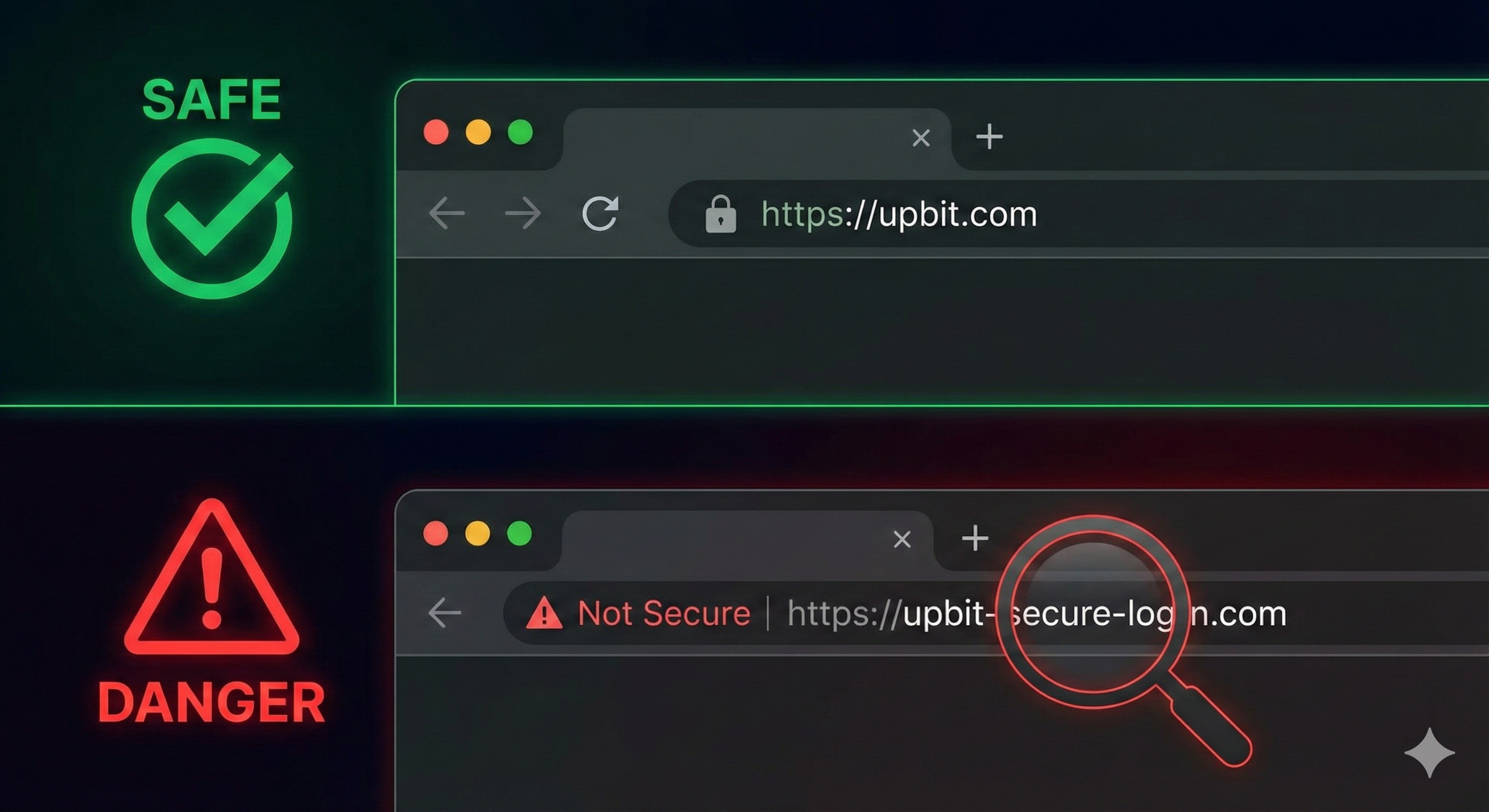
Task: Click the back arrow in the safe browser
Action: coord(447,213)
